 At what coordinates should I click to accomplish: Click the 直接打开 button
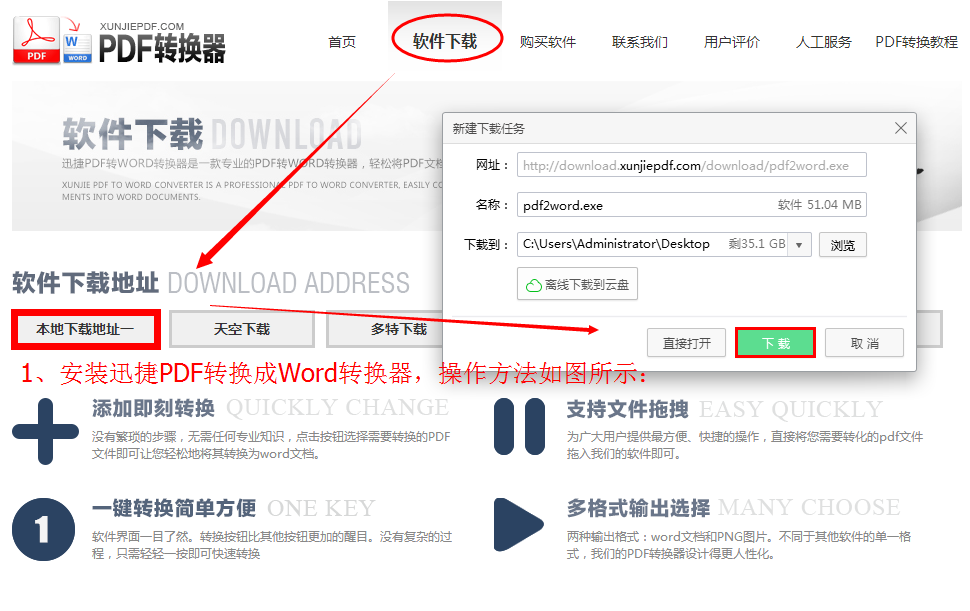click(687, 343)
